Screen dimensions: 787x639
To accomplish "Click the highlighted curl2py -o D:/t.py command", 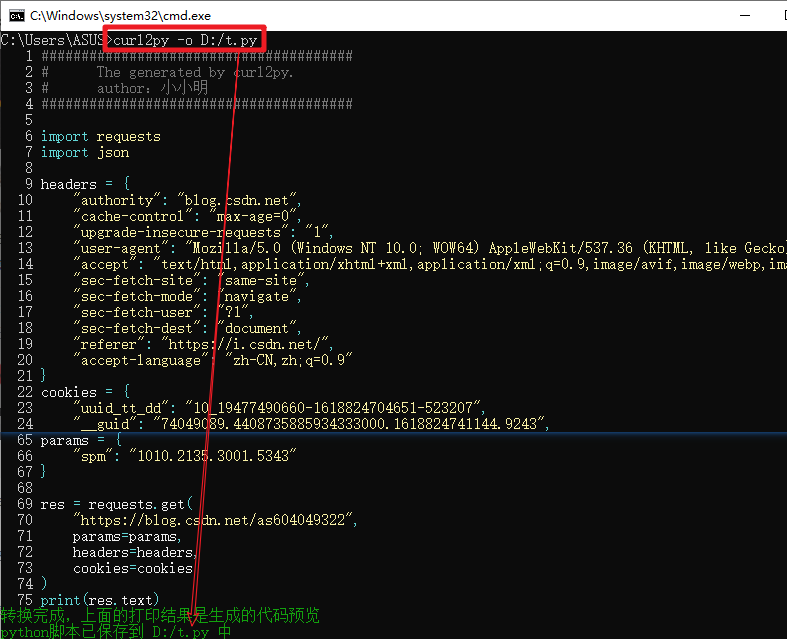I will 185,40.
